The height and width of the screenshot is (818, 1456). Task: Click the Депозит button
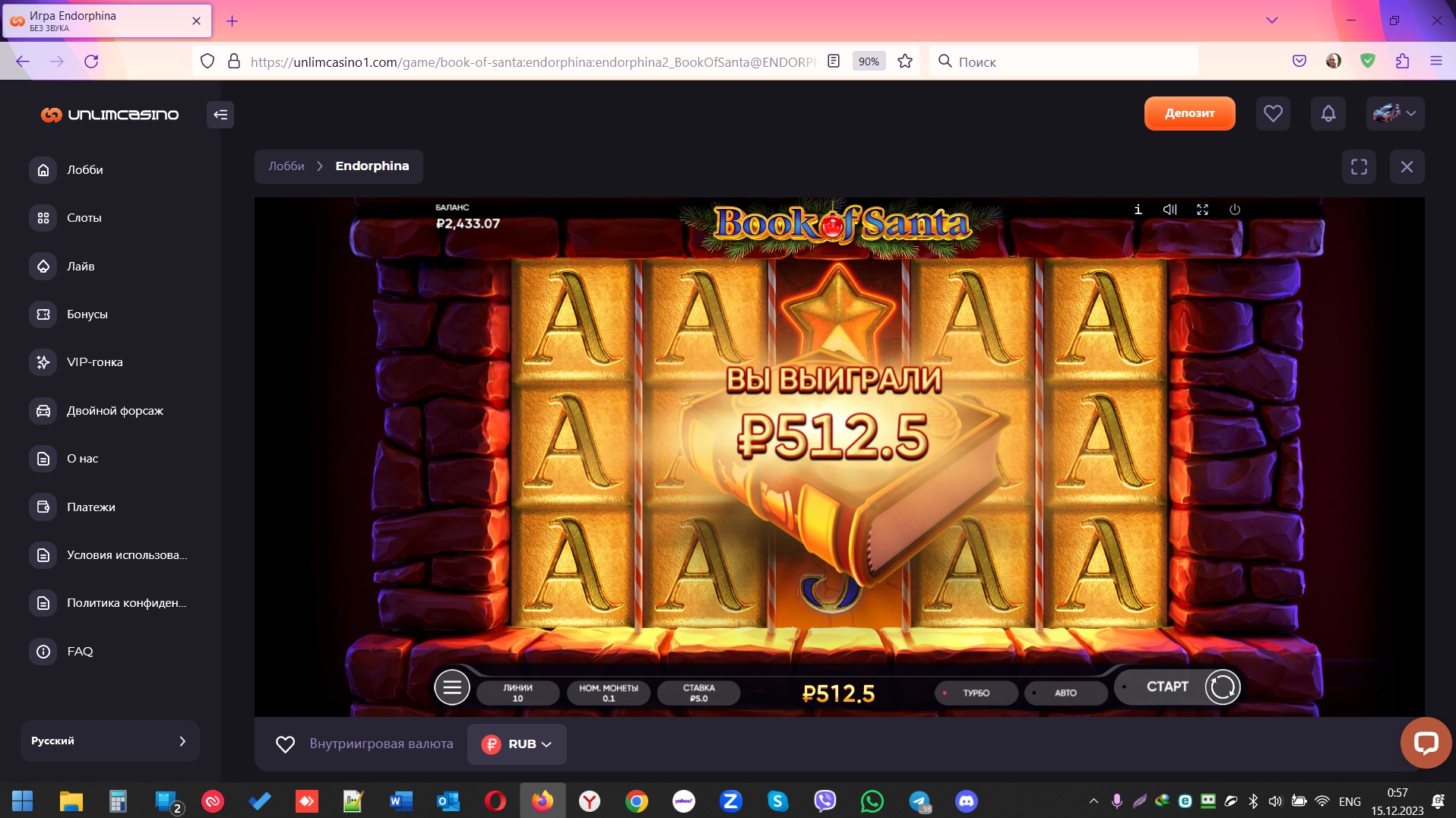coord(1189,113)
